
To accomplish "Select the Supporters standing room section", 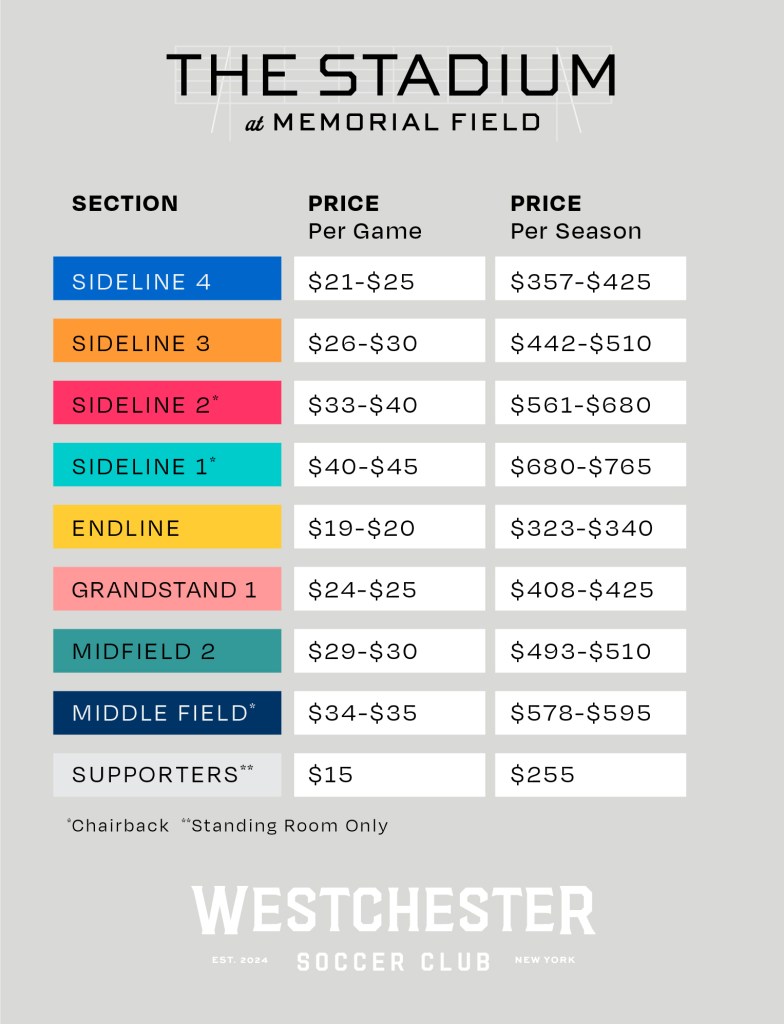I will (167, 775).
